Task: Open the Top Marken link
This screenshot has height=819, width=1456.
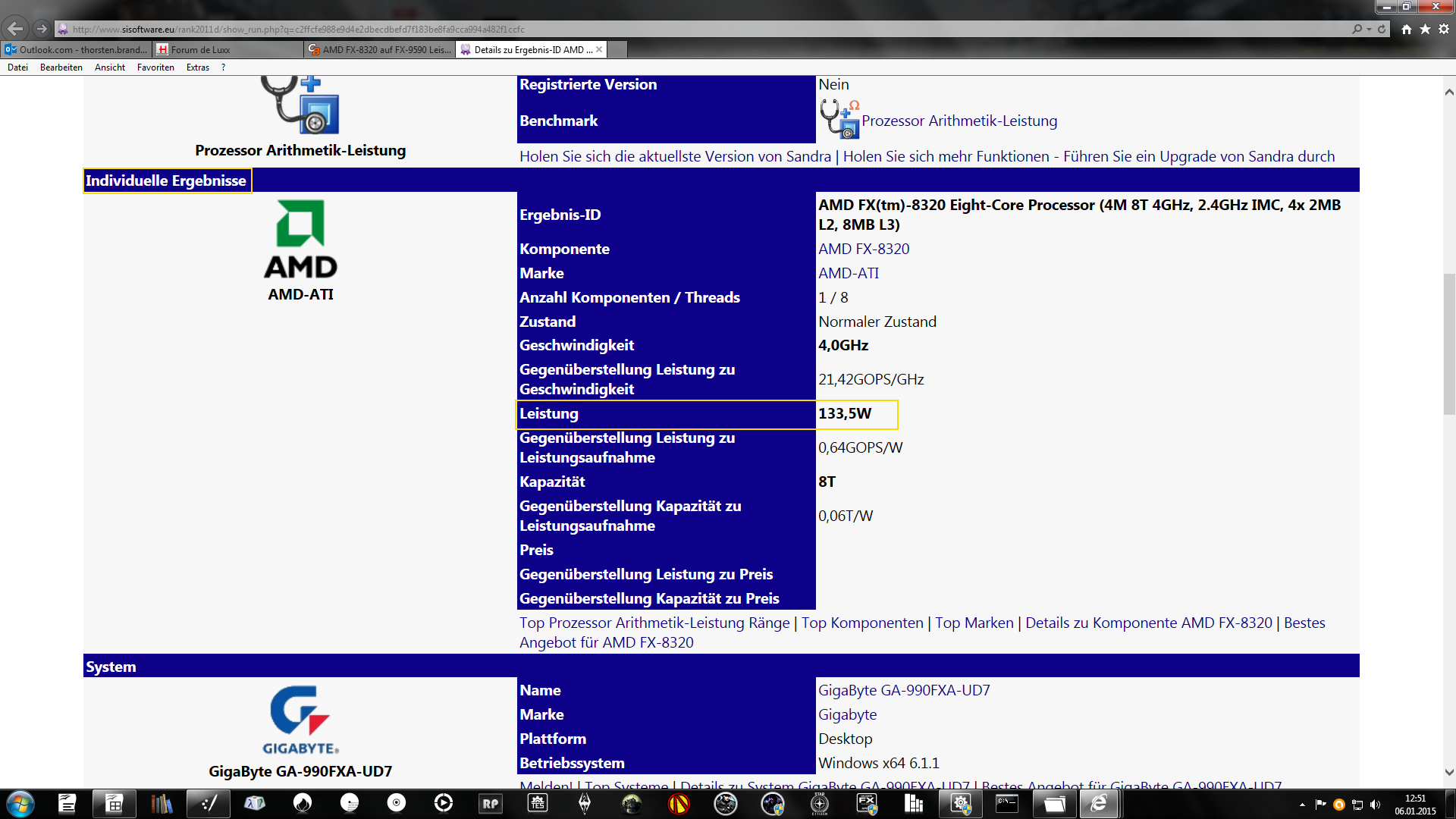Action: [x=974, y=623]
